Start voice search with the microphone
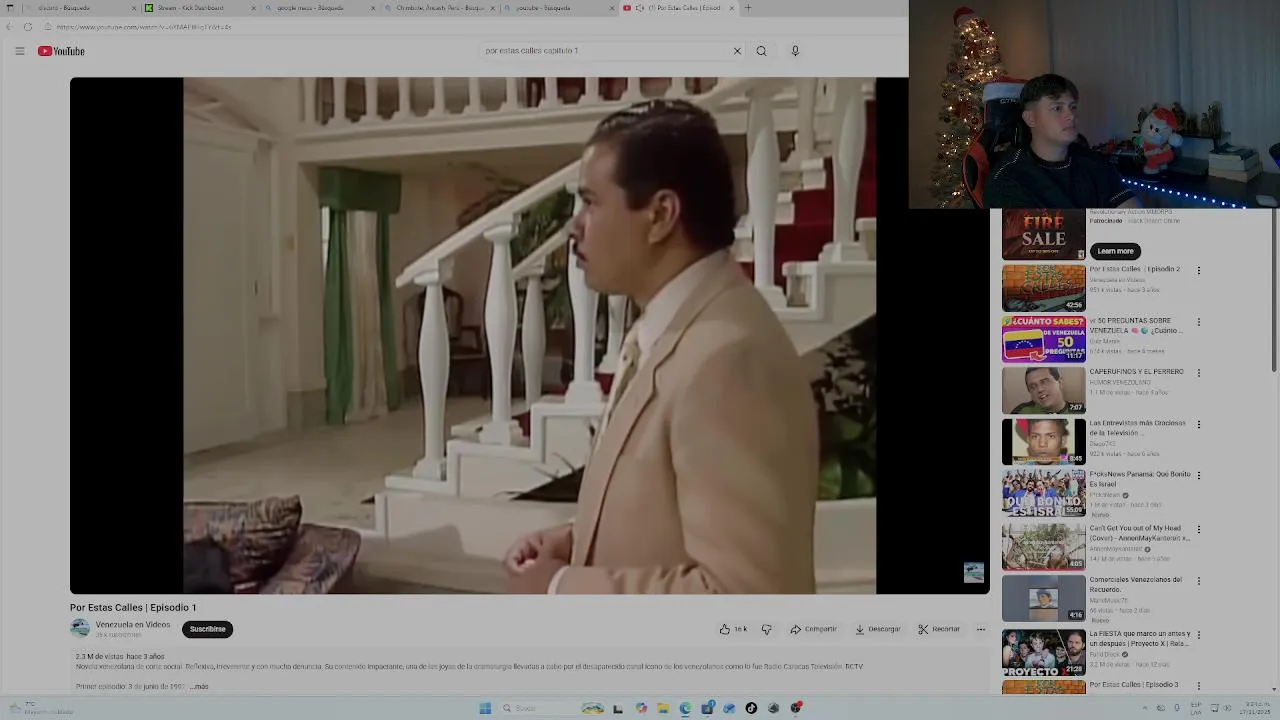 (795, 51)
